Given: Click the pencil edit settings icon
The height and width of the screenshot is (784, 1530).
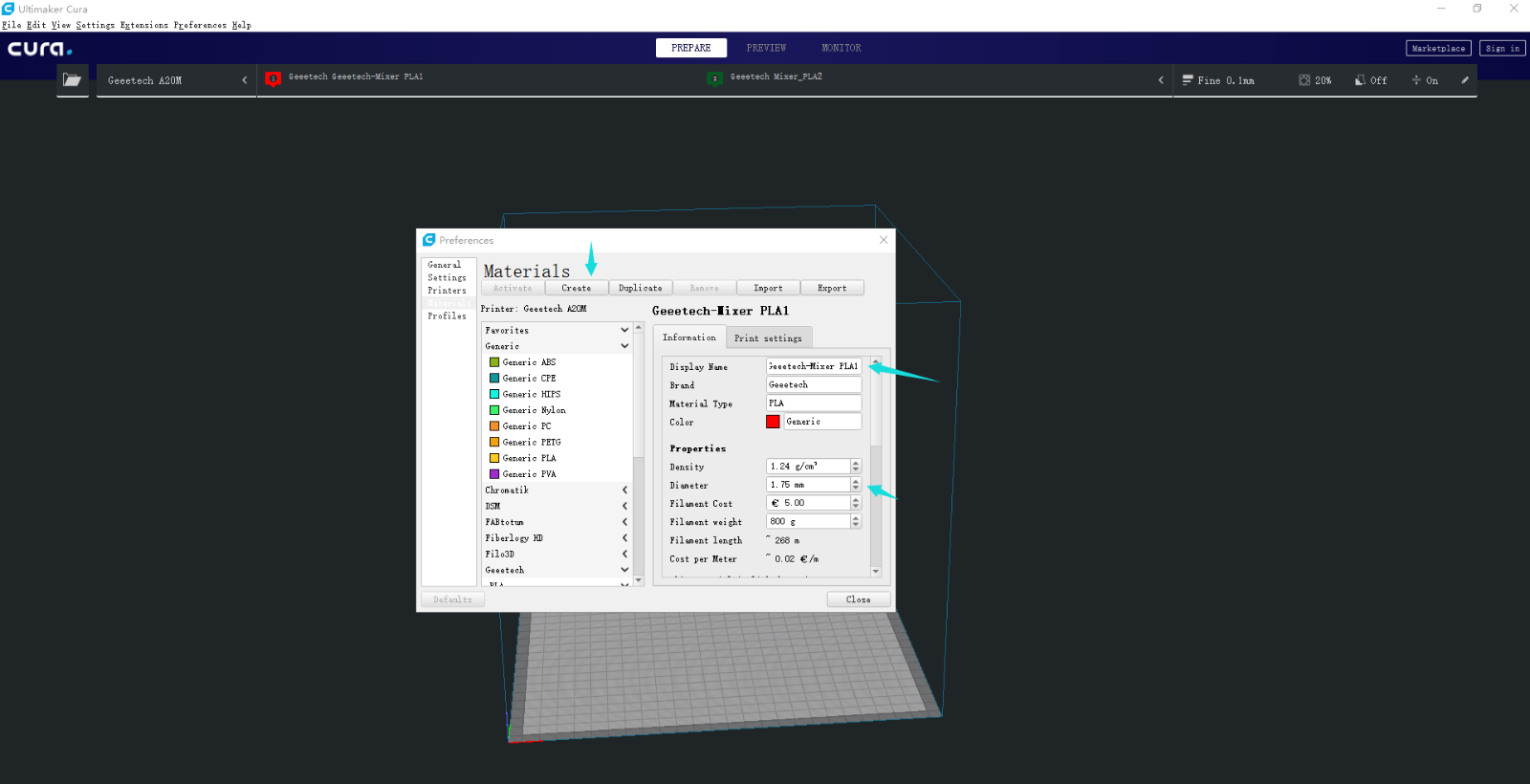Looking at the screenshot, I should pyautogui.click(x=1464, y=80).
